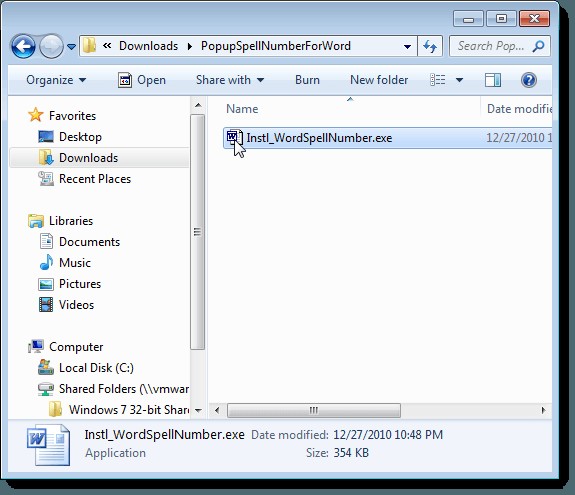Click the Date modified value 12/27/2010 10:48 PM
The image size is (575, 495).
[x=388, y=435]
